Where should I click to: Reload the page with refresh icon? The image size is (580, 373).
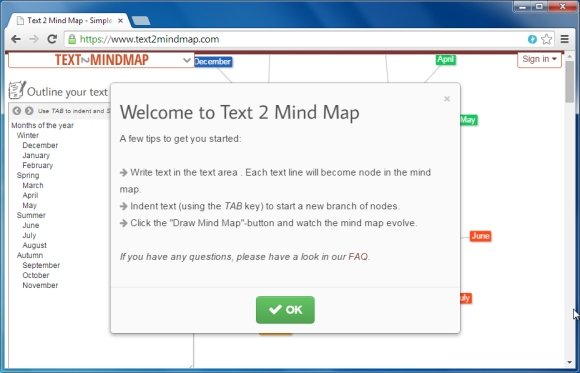[52, 39]
